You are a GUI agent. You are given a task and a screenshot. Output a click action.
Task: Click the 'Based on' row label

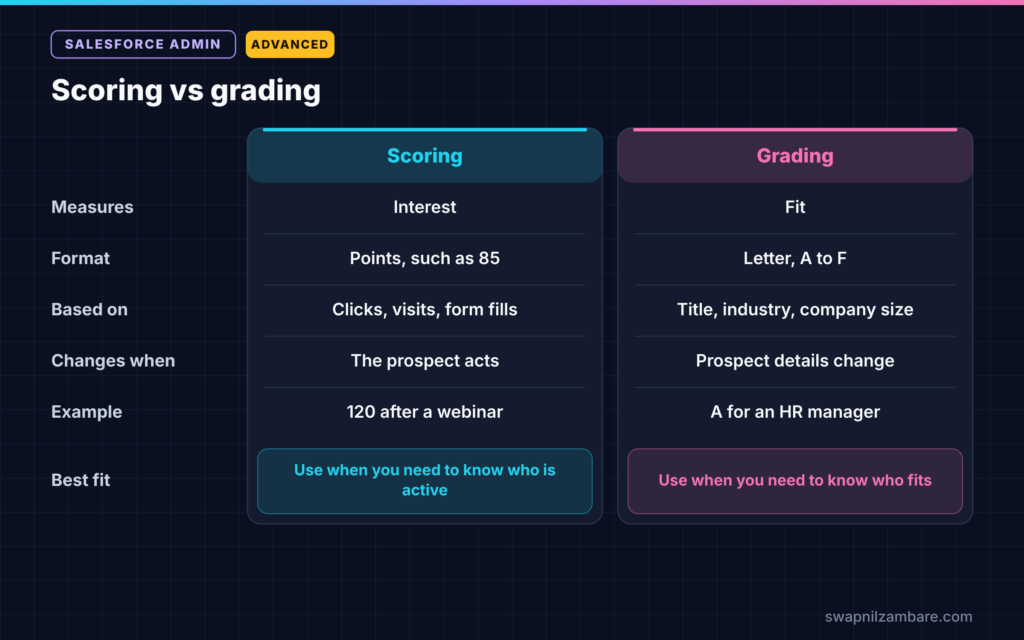tap(89, 310)
